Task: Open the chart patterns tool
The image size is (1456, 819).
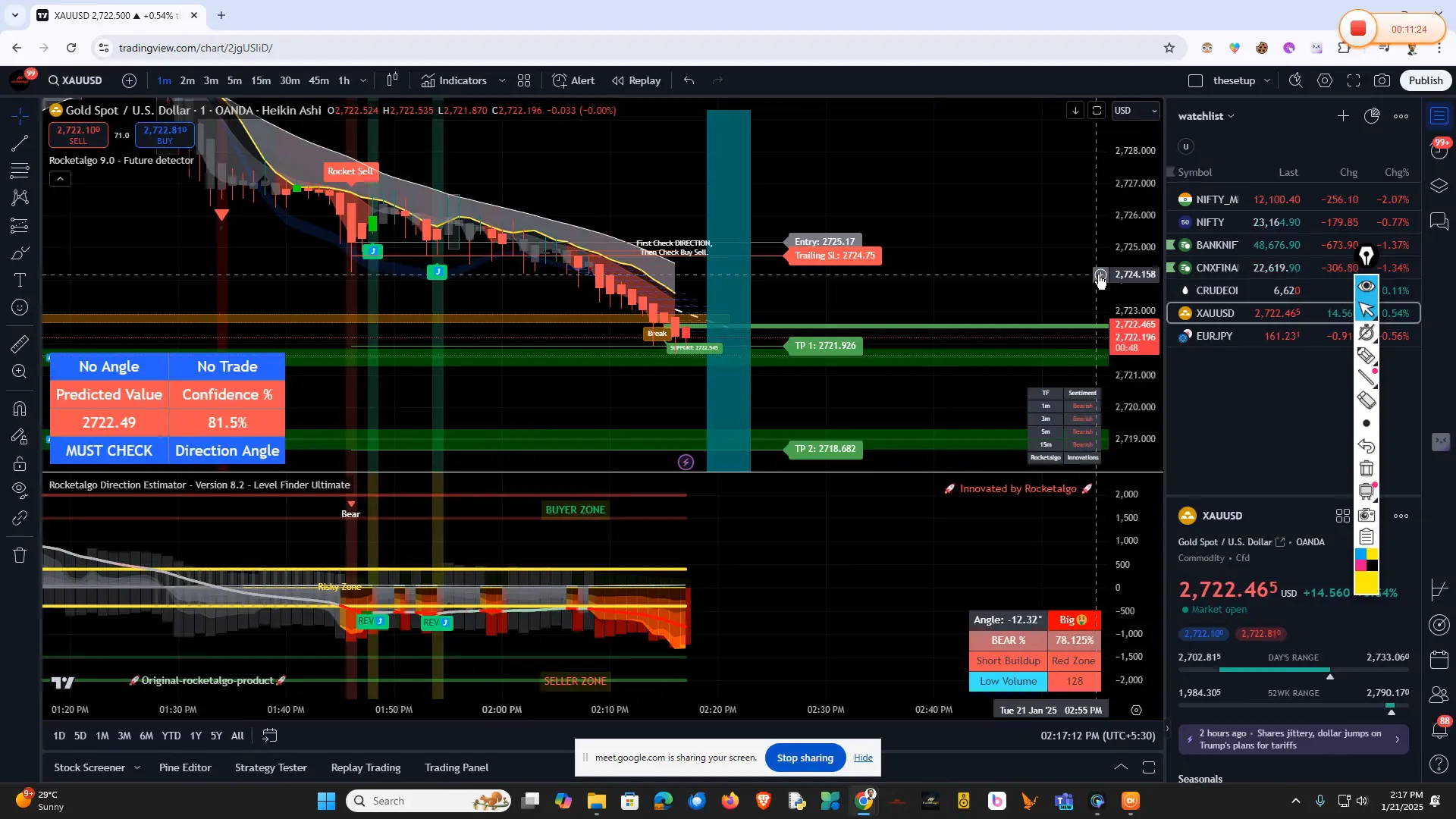Action: pos(20,198)
